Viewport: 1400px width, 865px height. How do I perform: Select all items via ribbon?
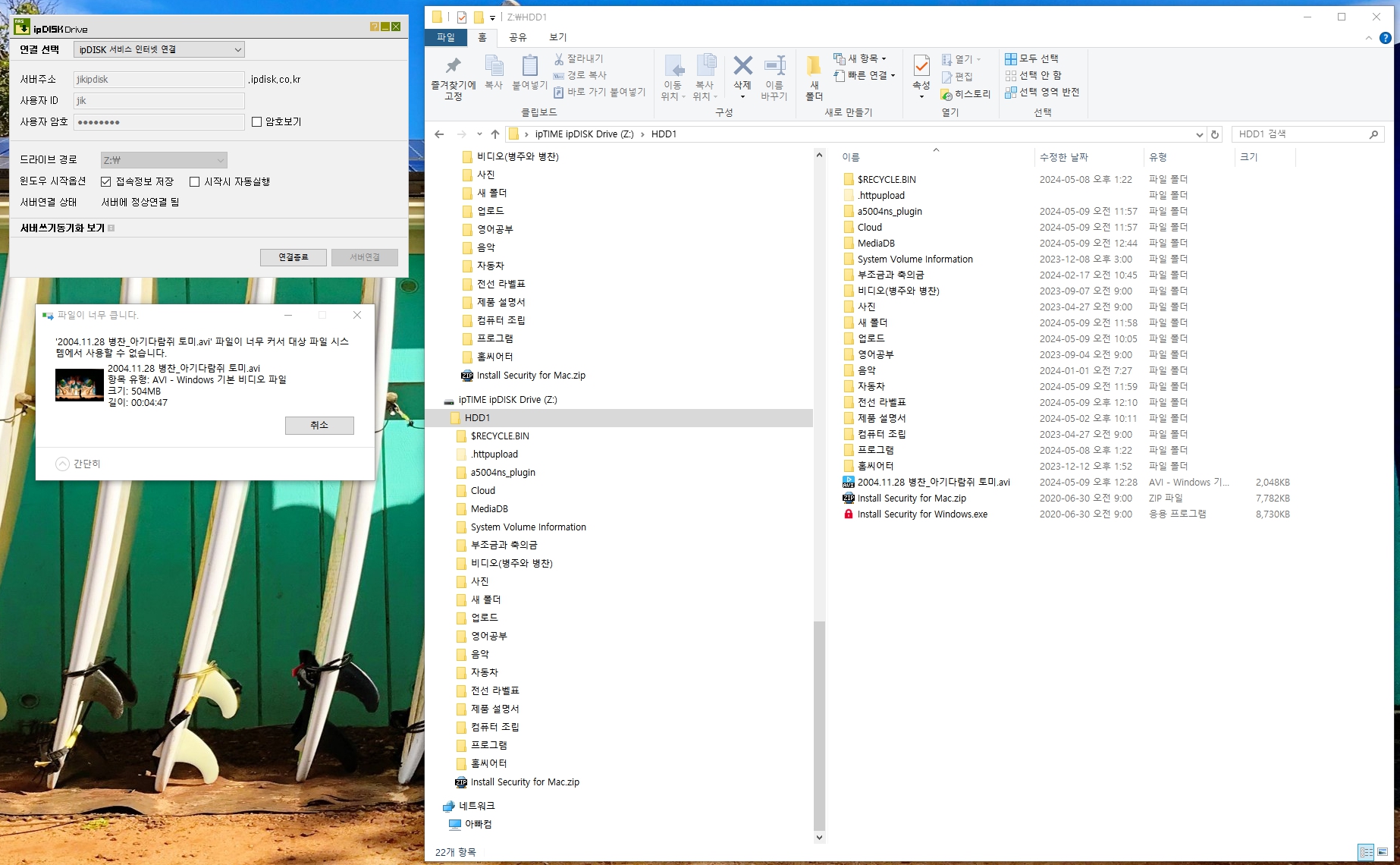point(1031,58)
